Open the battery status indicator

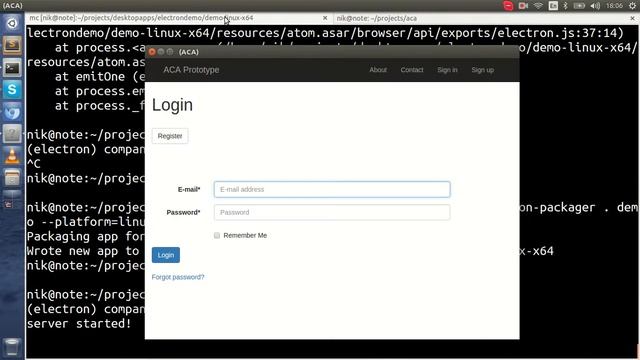579,6
